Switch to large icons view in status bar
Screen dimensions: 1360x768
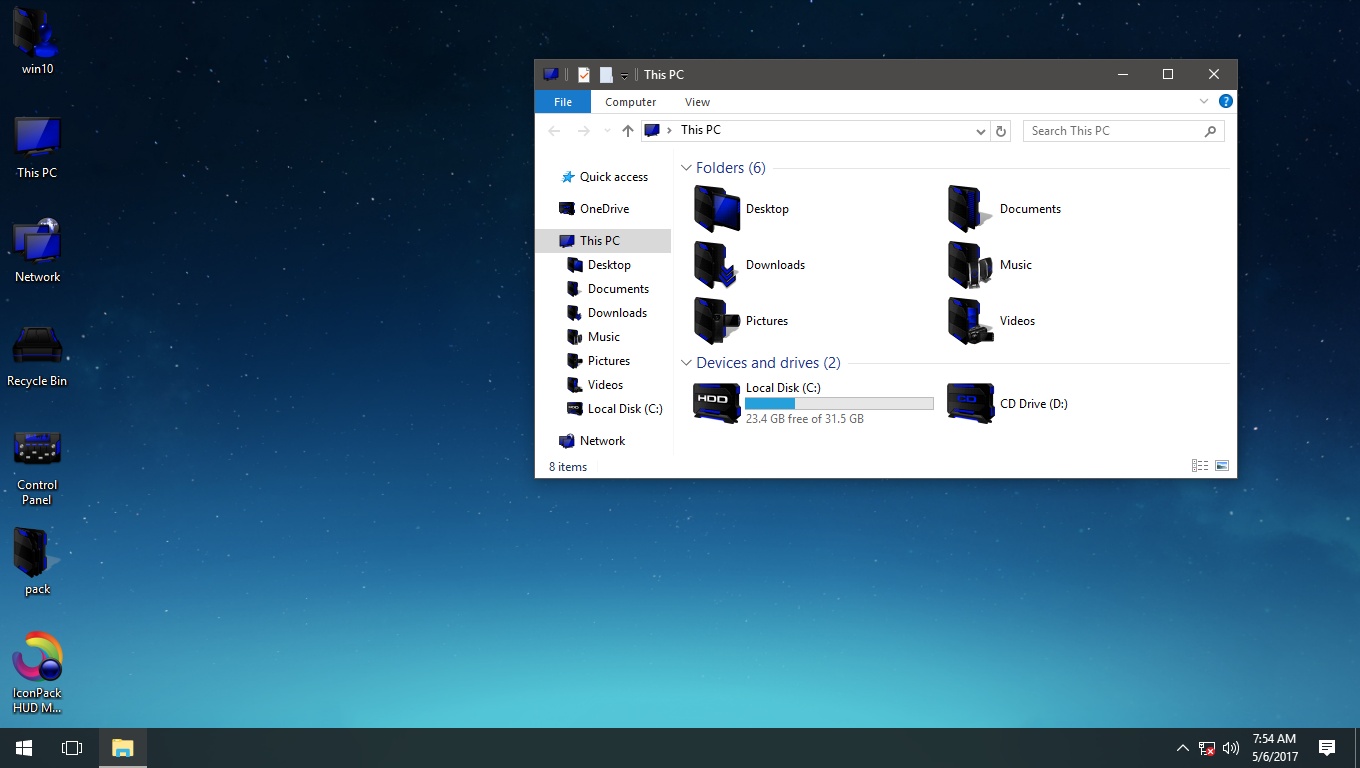point(1221,466)
